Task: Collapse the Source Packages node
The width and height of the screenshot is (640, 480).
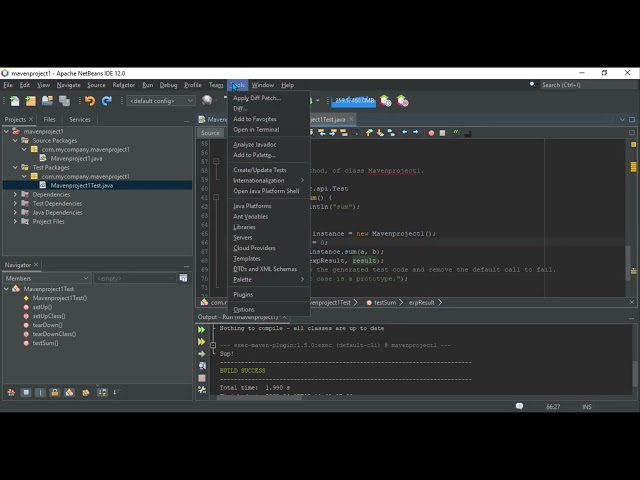Action: point(15,140)
